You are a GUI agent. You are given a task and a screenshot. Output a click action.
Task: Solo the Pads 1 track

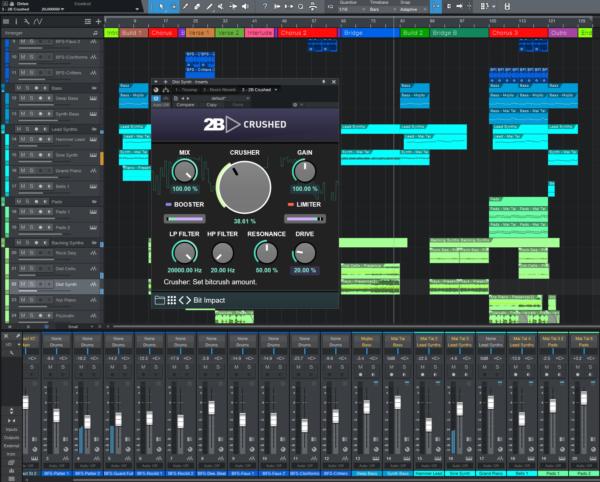point(32,212)
